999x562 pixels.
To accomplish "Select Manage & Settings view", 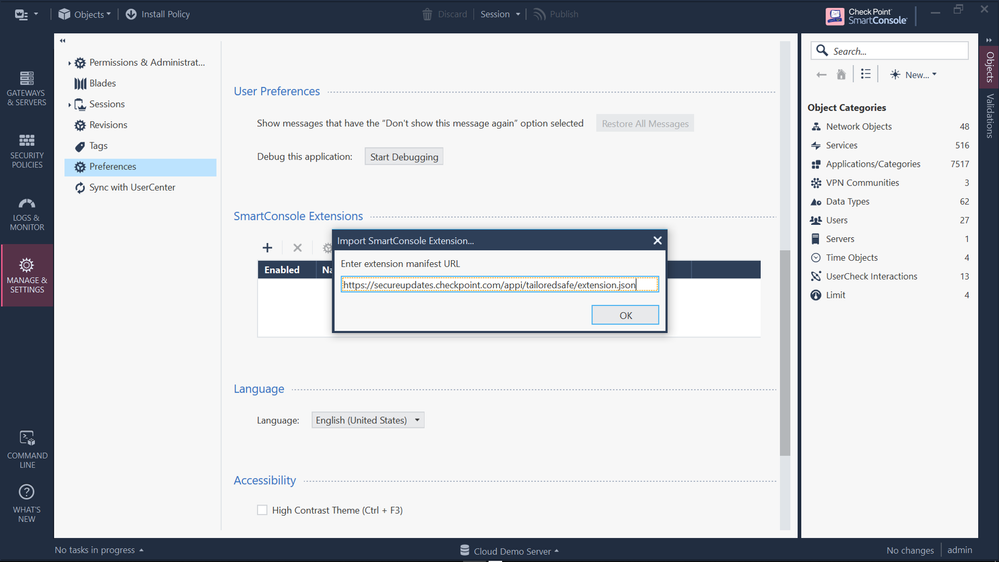I will point(27,276).
